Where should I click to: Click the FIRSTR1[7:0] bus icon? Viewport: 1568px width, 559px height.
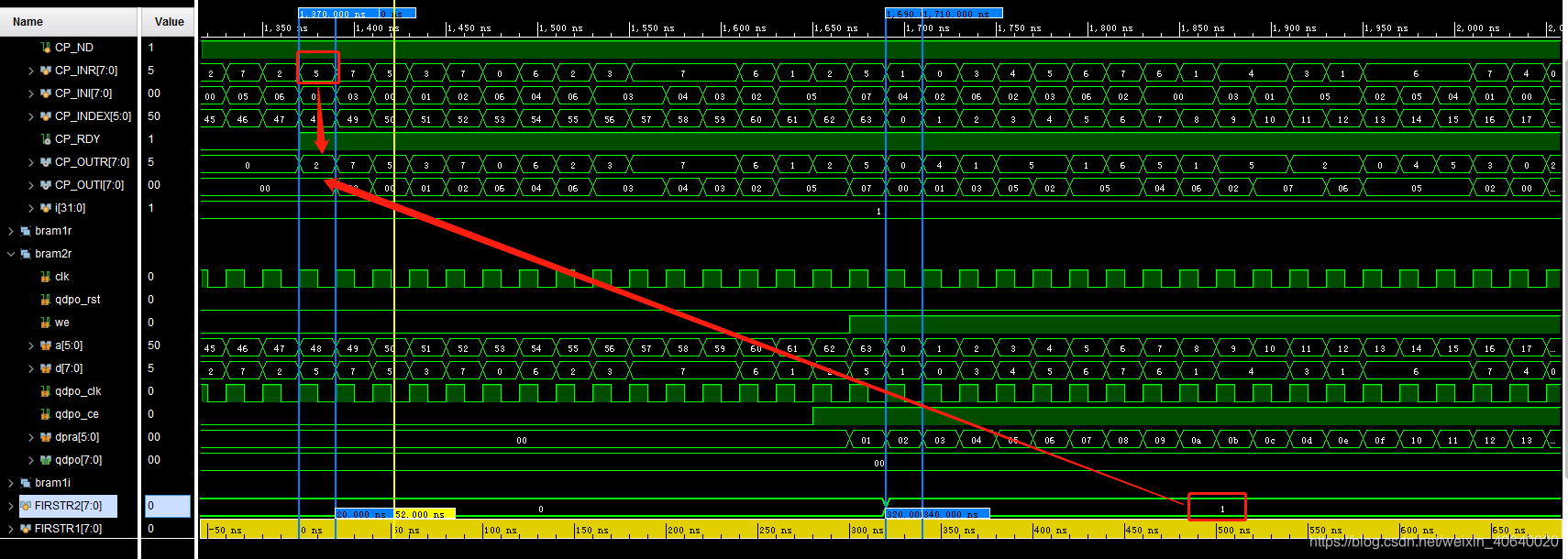pos(26,529)
